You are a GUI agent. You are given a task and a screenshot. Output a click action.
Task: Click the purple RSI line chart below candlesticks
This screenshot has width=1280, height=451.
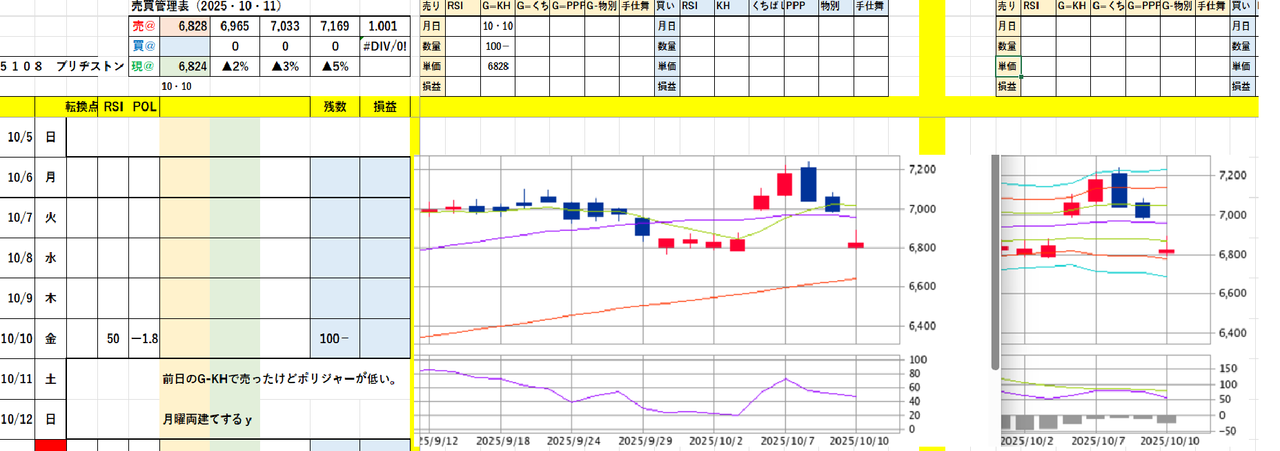tap(640, 397)
